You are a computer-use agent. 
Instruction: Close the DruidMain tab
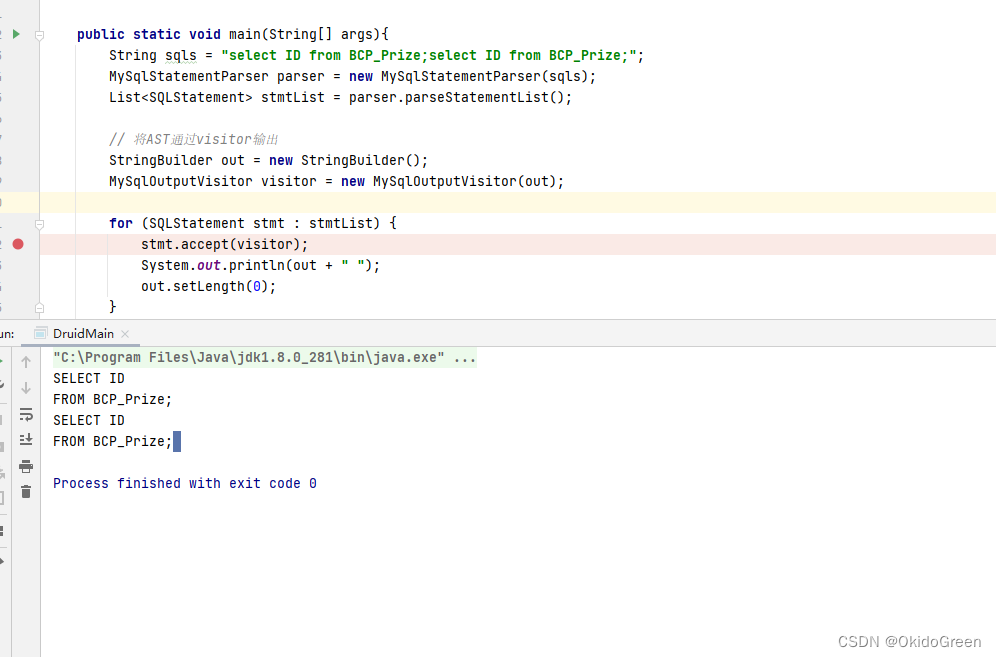[x=124, y=333]
